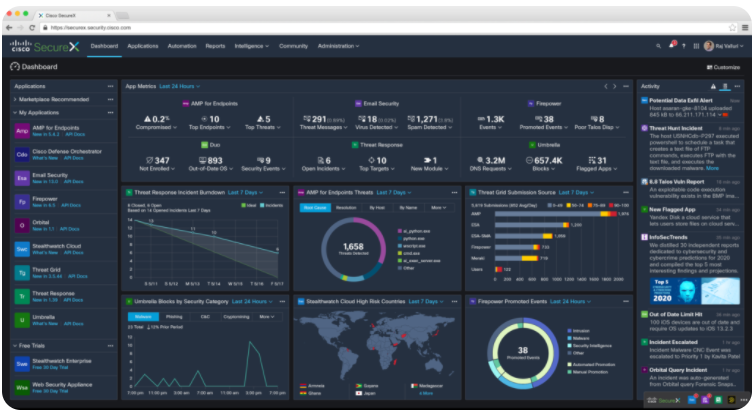Open the Administration nav dropdown
The width and height of the screenshot is (756, 416).
click(338, 46)
